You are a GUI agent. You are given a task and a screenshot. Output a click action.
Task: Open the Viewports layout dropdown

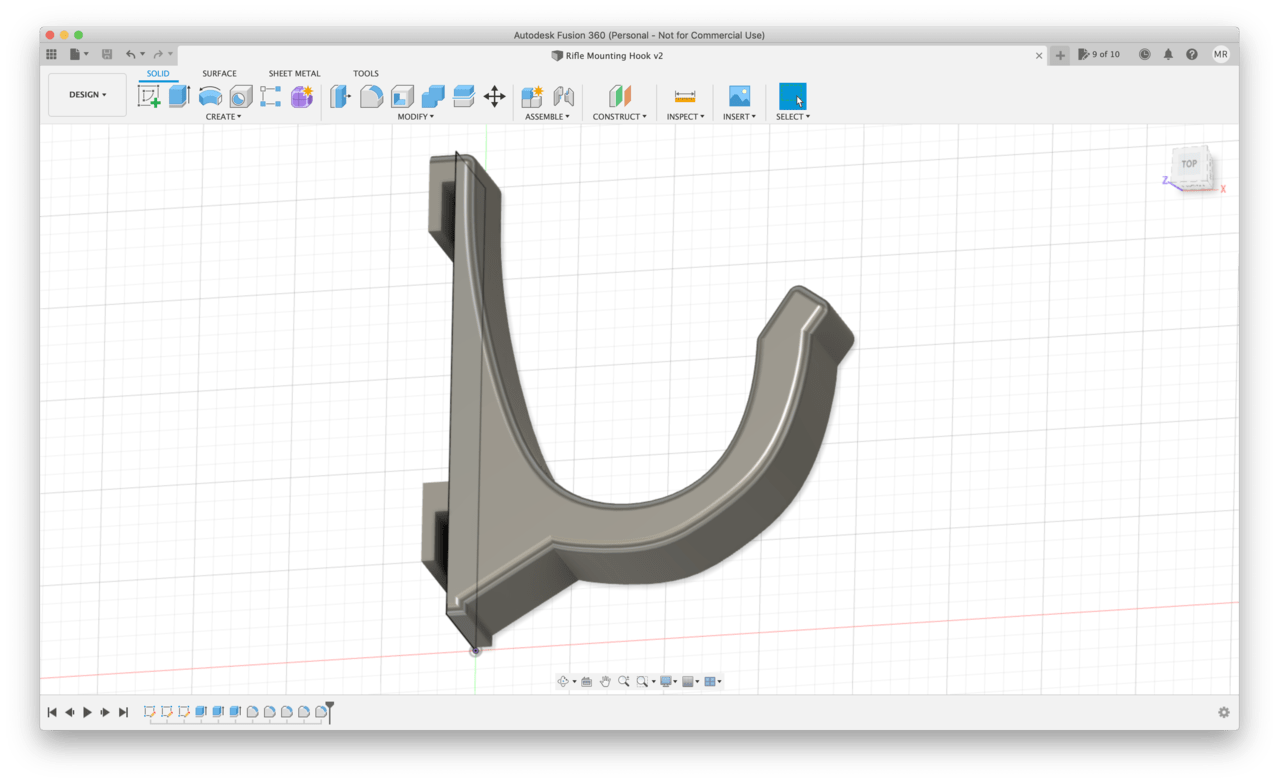click(x=713, y=681)
